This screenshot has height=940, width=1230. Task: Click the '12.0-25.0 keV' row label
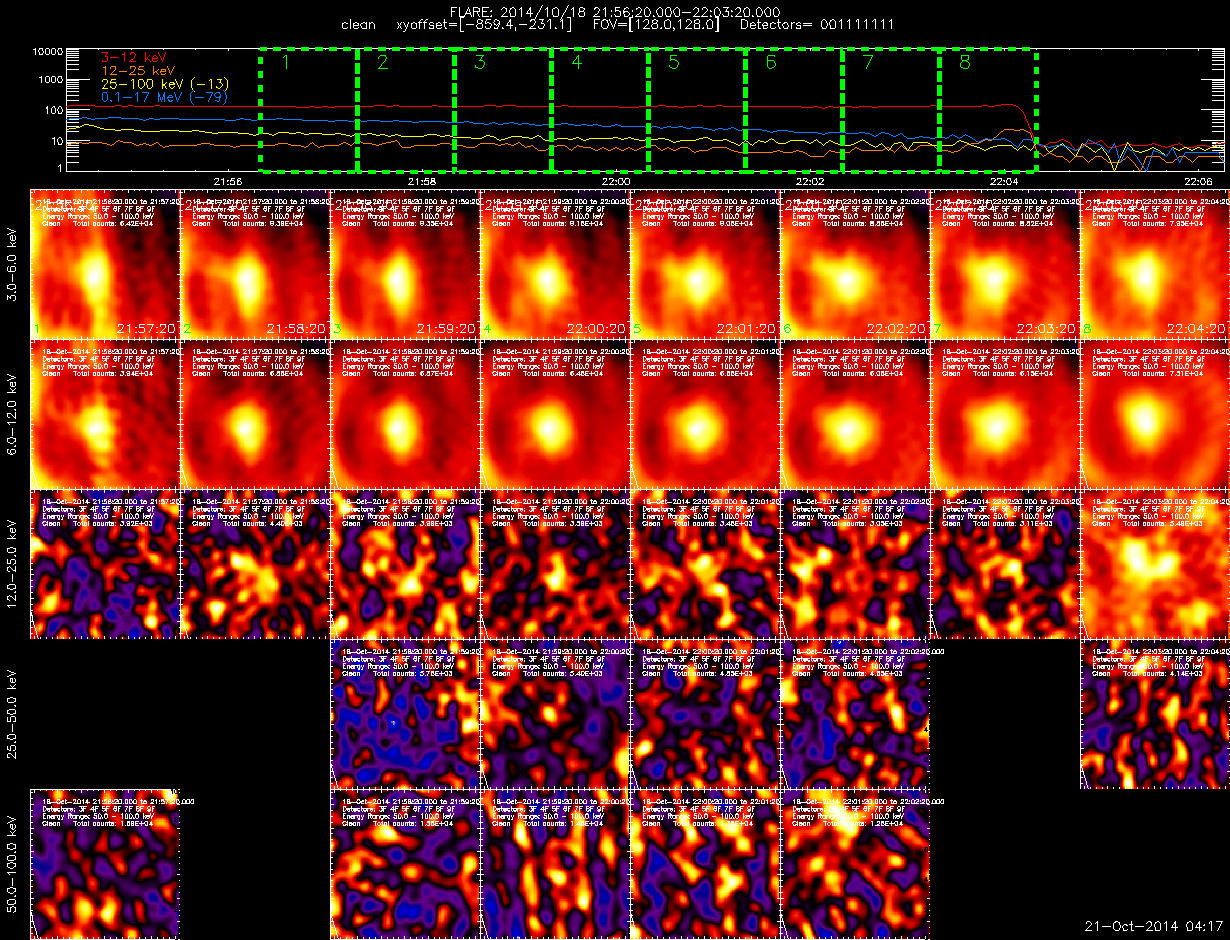click(x=13, y=563)
